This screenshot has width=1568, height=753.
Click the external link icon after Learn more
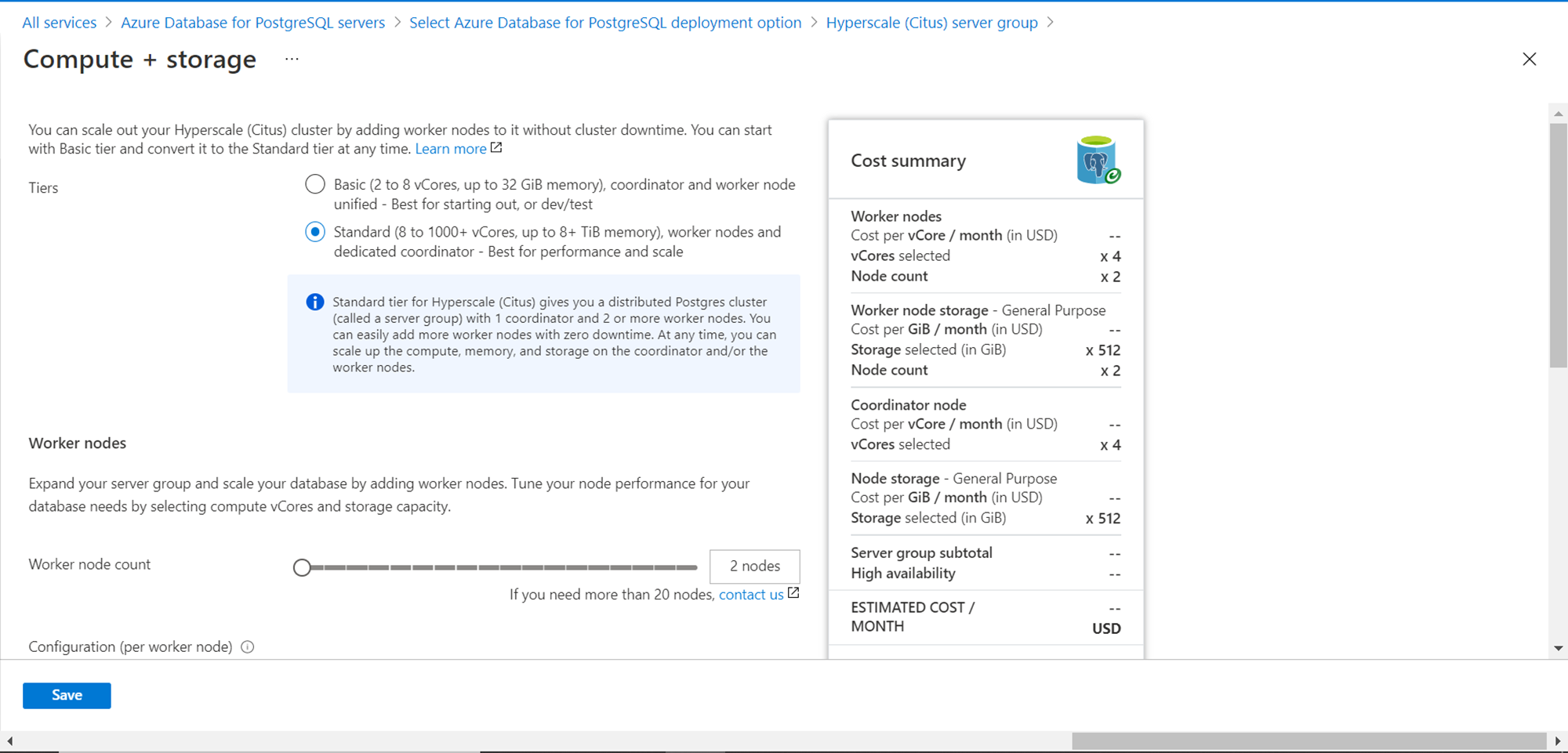(x=496, y=148)
